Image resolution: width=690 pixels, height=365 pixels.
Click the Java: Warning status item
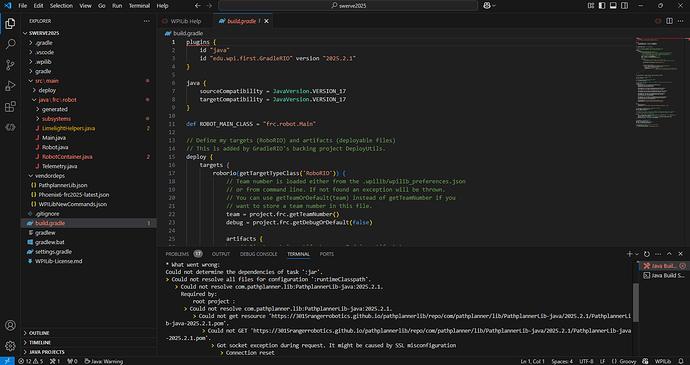coord(103,361)
